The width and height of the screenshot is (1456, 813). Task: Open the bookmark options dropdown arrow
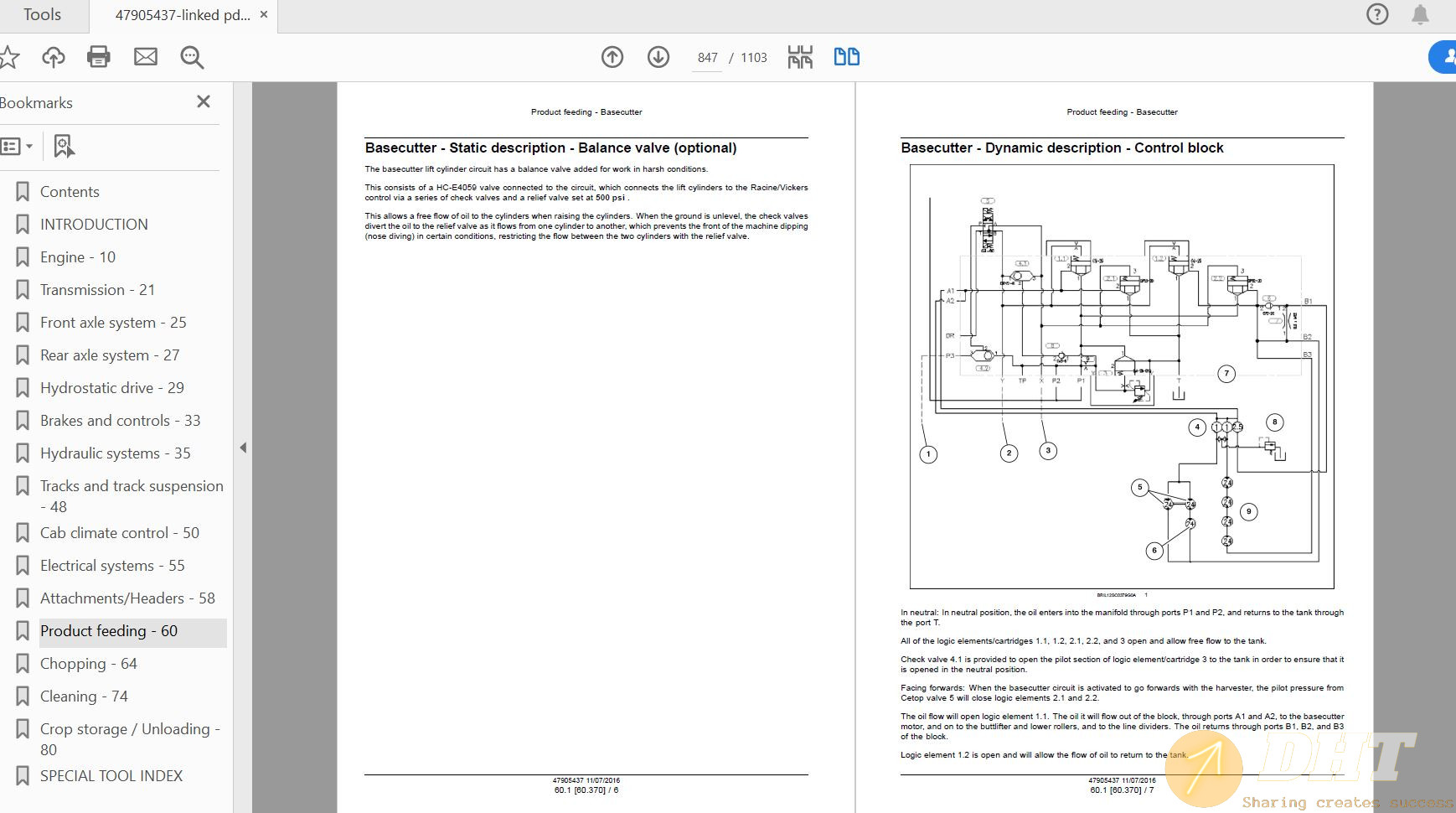coord(31,146)
